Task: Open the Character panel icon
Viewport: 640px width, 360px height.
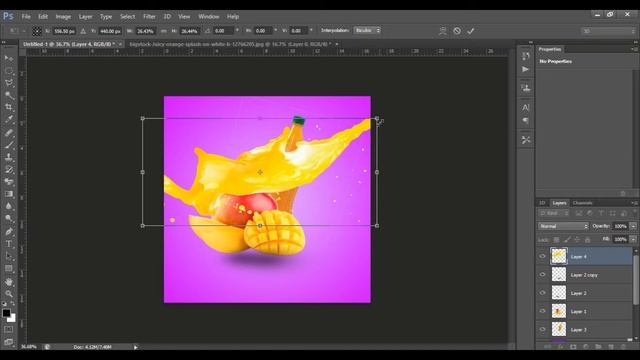Action: (526, 108)
